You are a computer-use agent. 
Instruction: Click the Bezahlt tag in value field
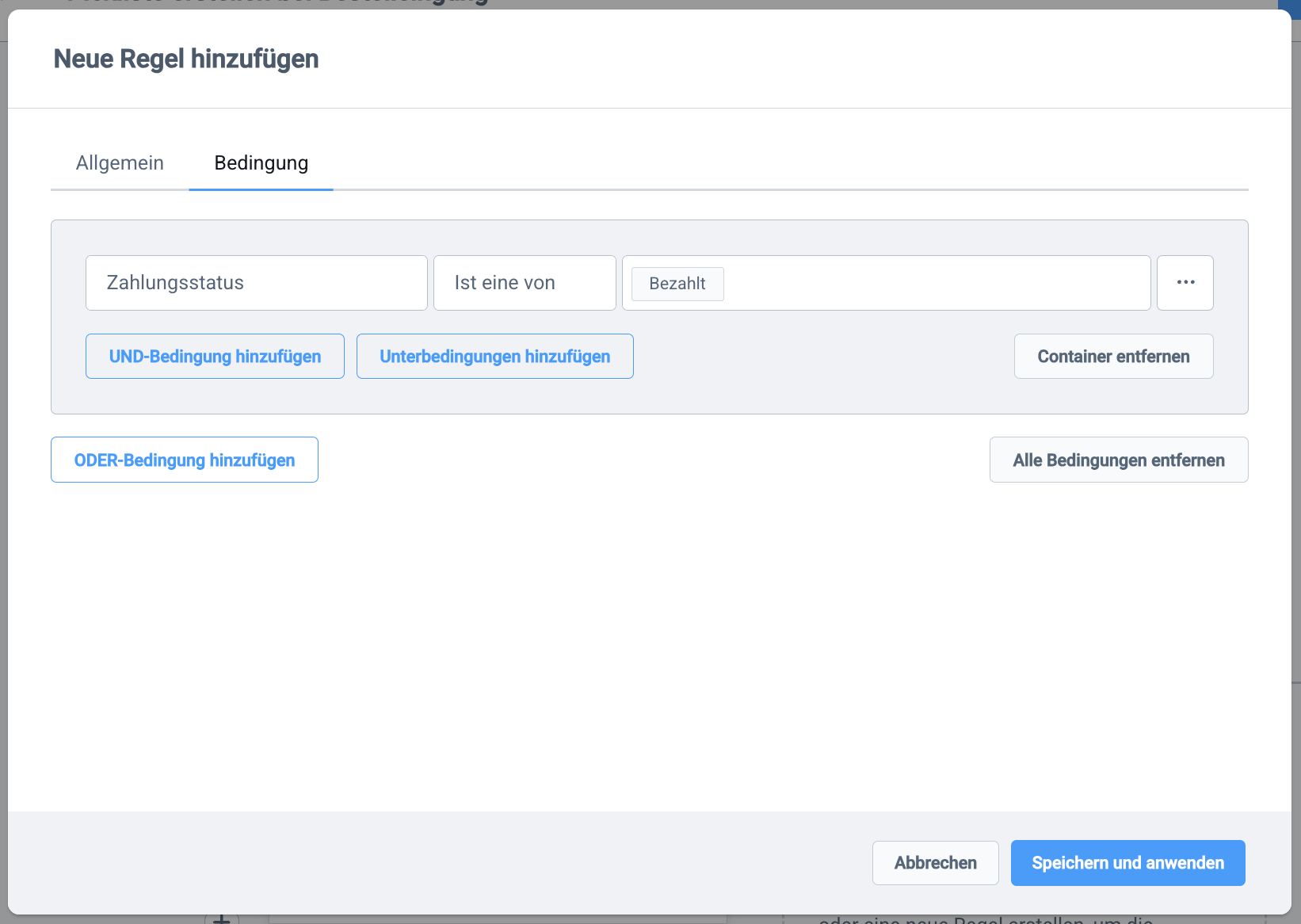pos(677,284)
